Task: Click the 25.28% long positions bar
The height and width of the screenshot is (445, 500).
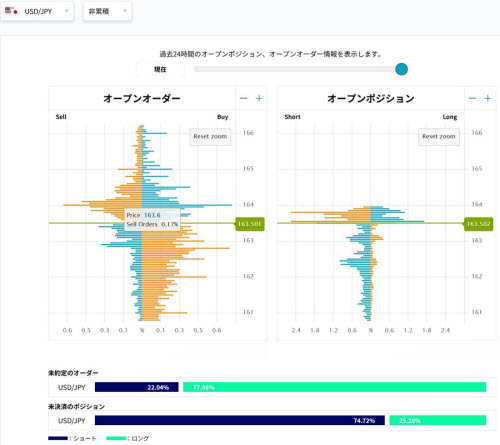Action: pyautogui.click(x=438, y=420)
